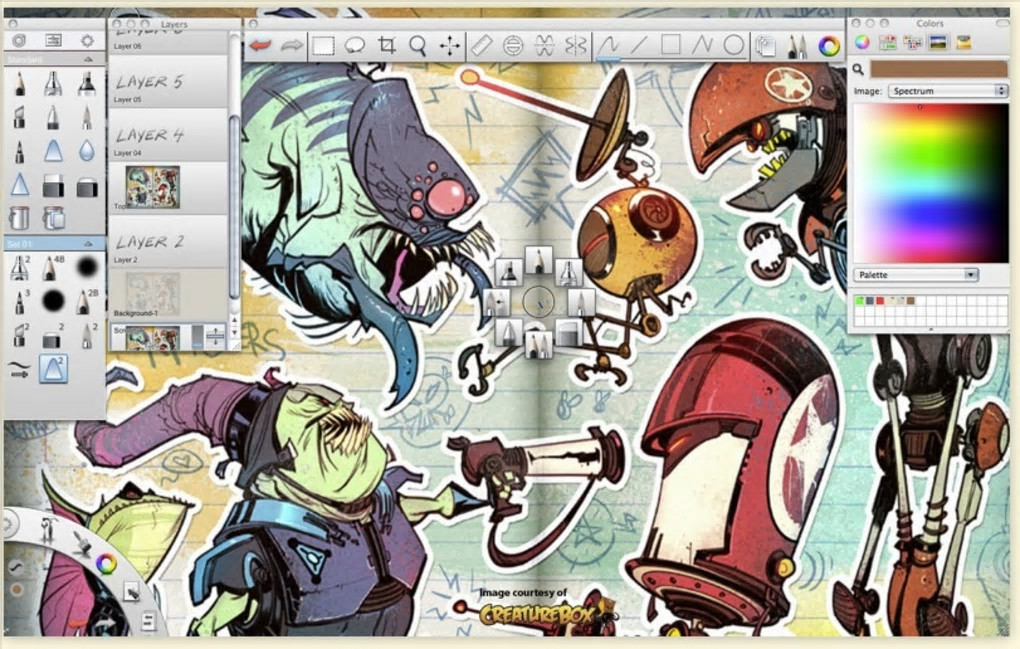
Task: Select Layer 2 in Layers panel
Action: coord(169,243)
